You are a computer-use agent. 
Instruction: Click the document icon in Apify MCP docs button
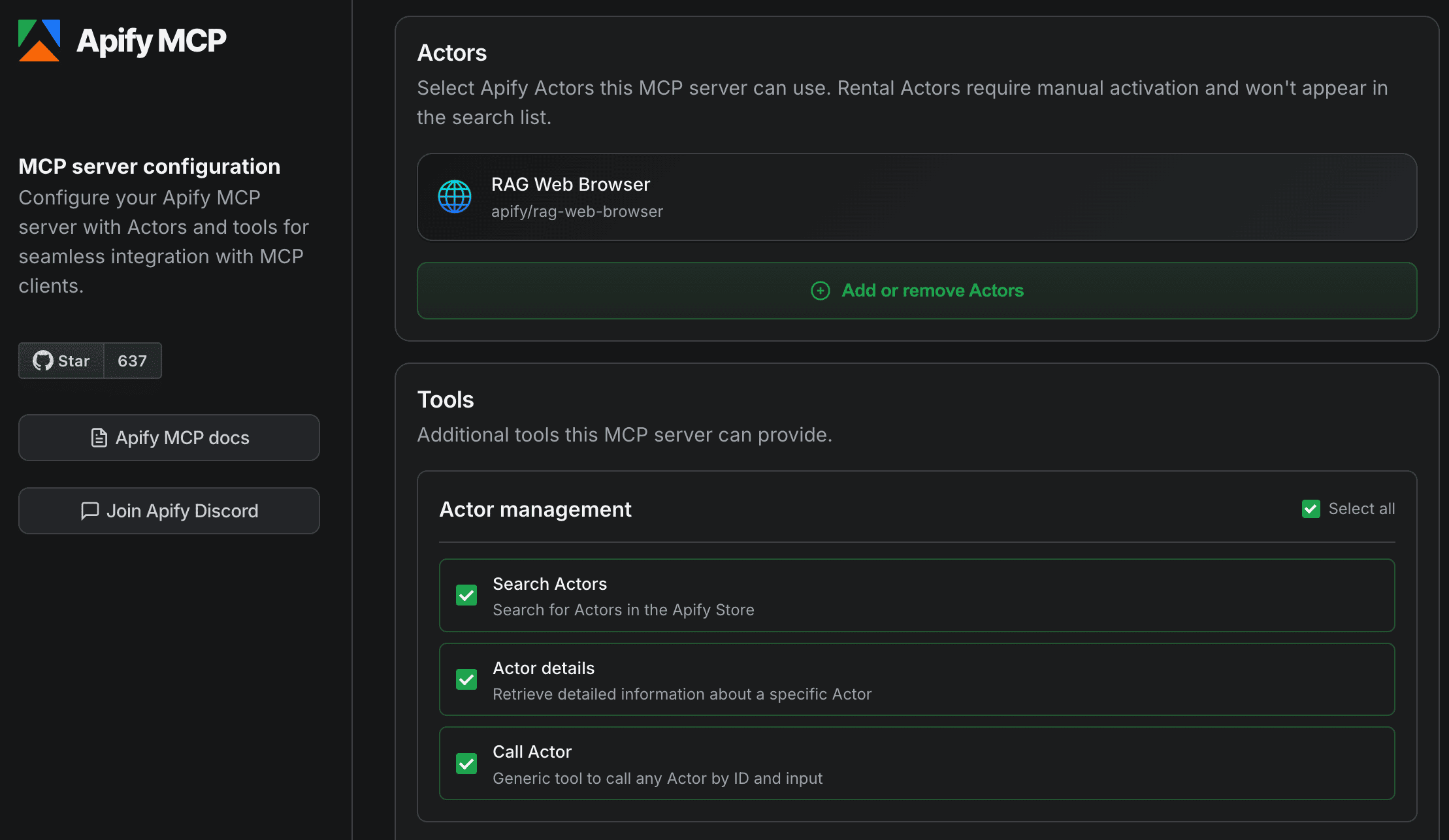(x=98, y=438)
